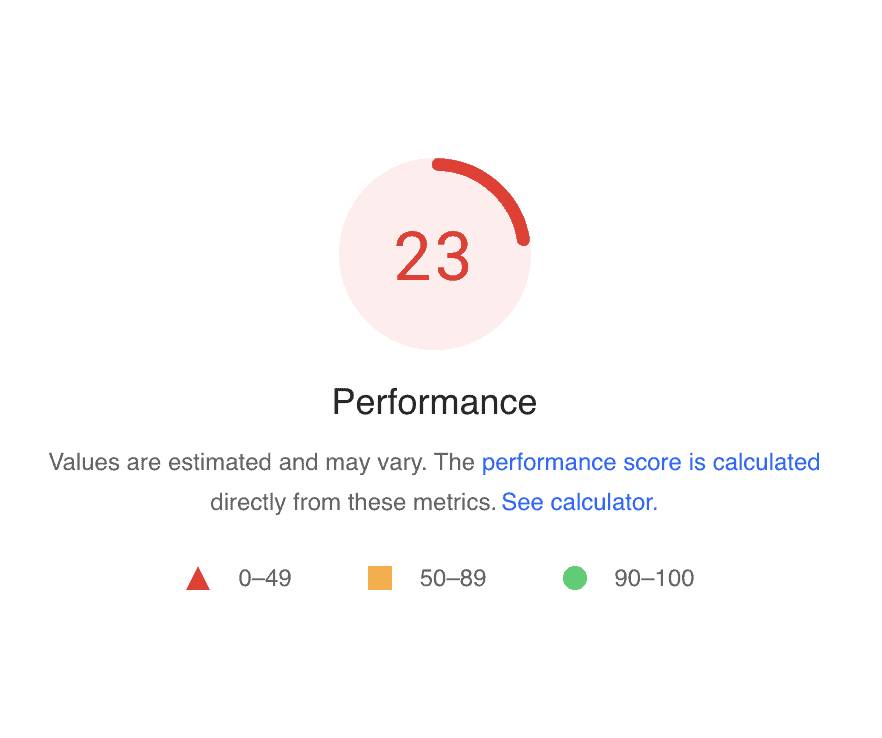The width and height of the screenshot is (882, 738).
Task: Click the digit 3 in the score
Action: (x=452, y=256)
